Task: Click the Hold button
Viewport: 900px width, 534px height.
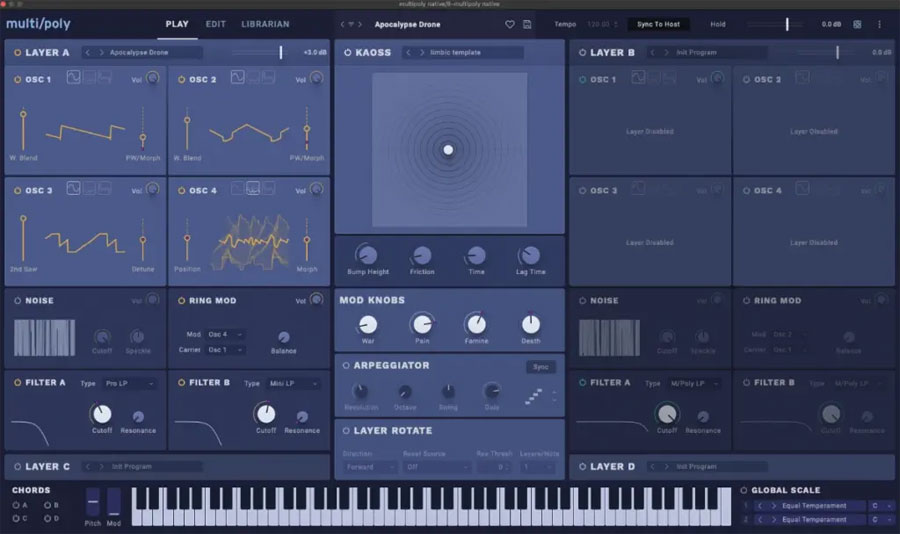Action: tap(717, 24)
